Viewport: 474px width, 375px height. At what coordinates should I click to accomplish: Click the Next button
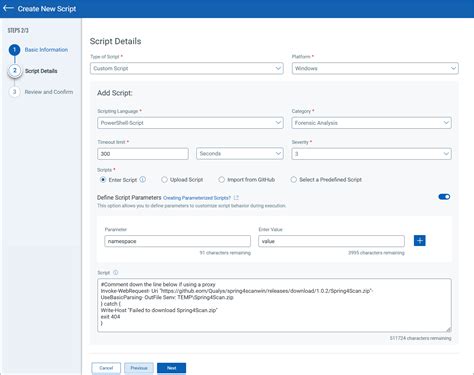click(171, 368)
